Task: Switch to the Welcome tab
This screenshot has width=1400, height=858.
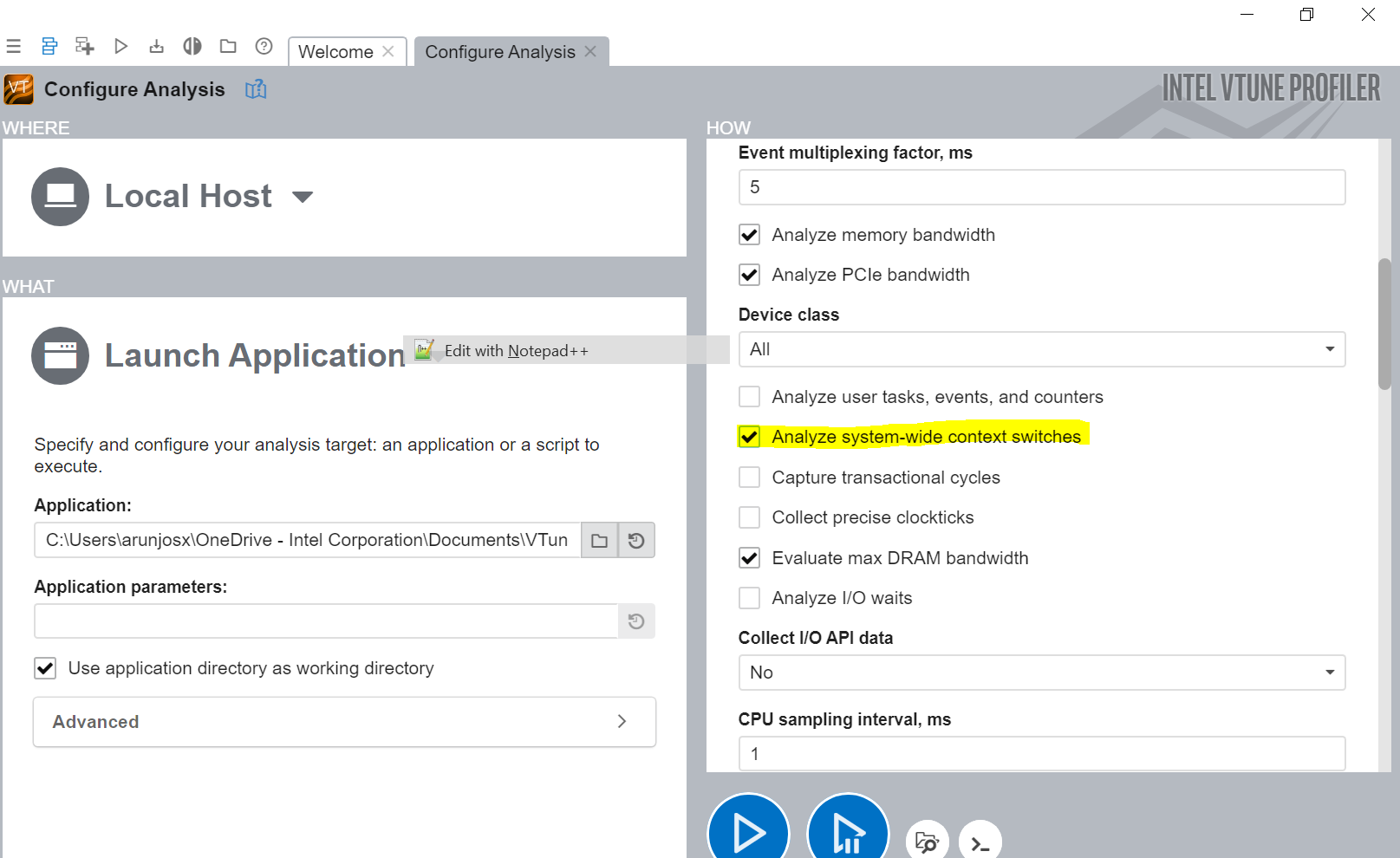Action: click(x=335, y=52)
